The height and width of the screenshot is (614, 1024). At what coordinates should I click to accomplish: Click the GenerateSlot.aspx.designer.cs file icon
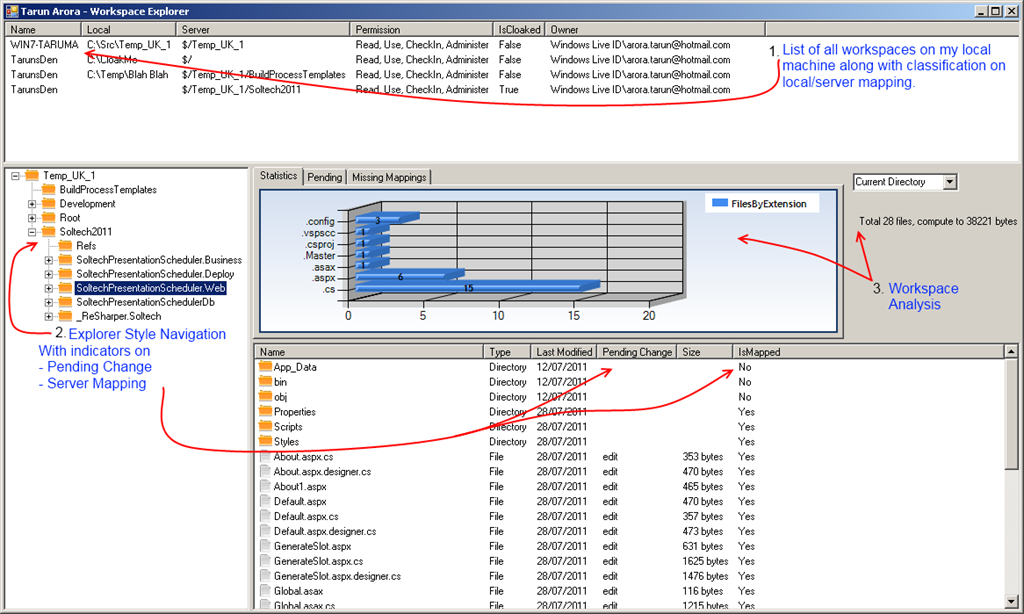(265, 576)
